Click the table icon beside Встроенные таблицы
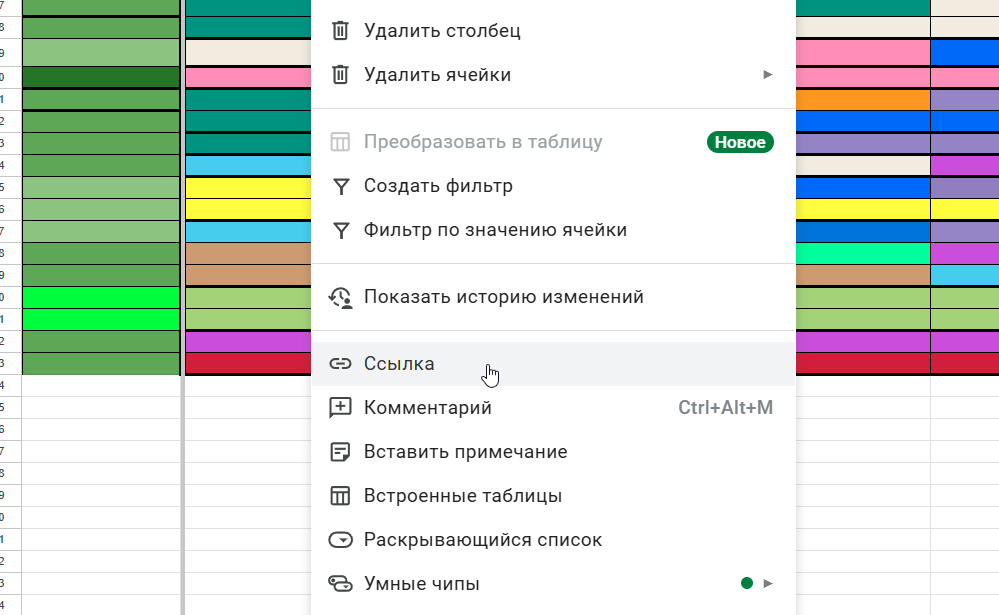999x615 pixels. tap(340, 496)
